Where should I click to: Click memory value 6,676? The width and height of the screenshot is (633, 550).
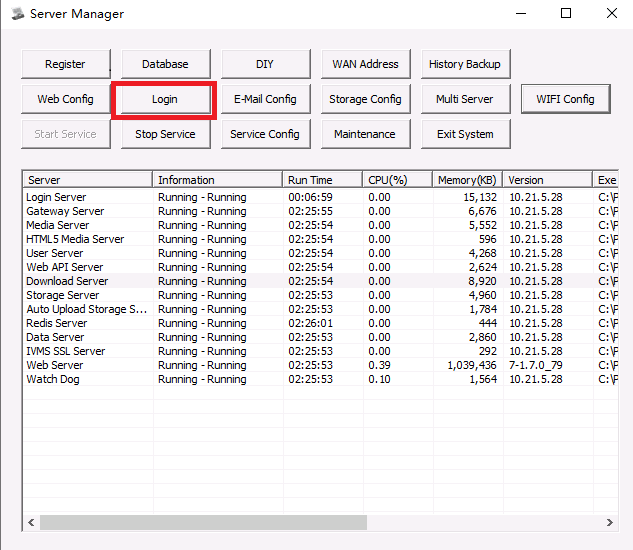pyautogui.click(x=482, y=211)
